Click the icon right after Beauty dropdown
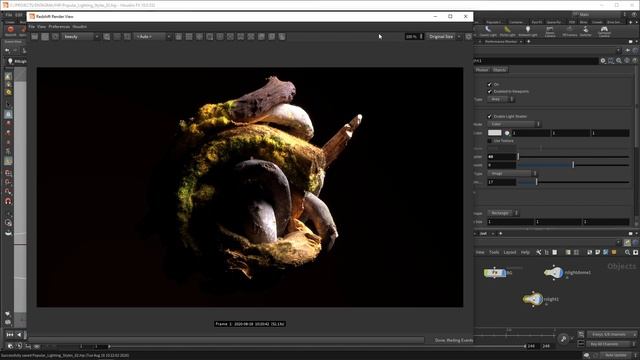 click(x=107, y=37)
